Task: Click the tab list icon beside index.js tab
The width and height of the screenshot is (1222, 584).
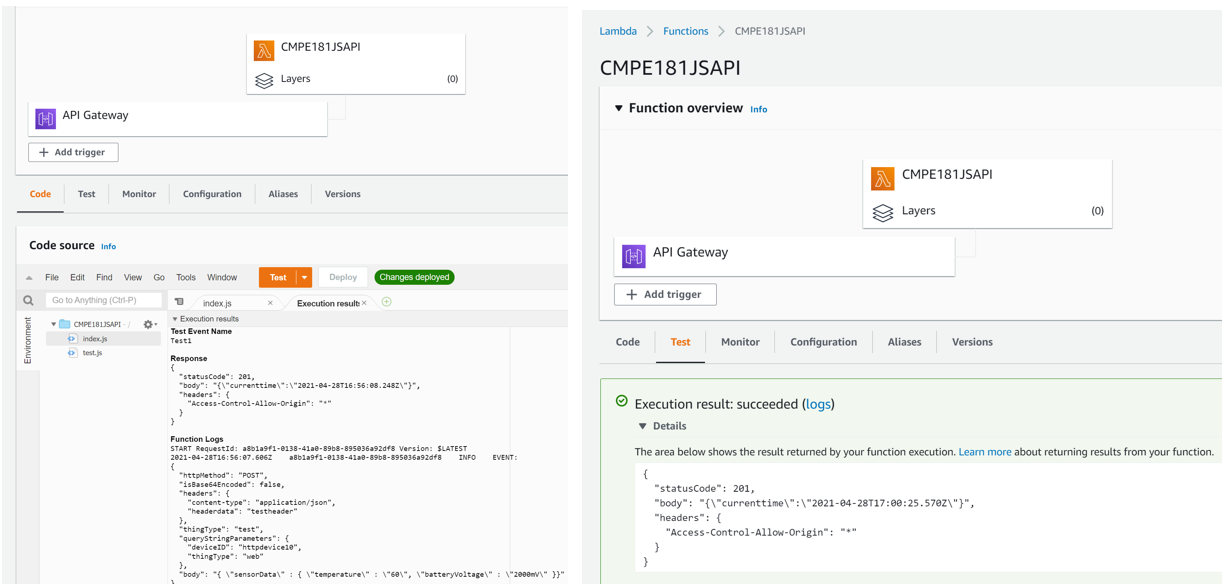Action: (179, 302)
